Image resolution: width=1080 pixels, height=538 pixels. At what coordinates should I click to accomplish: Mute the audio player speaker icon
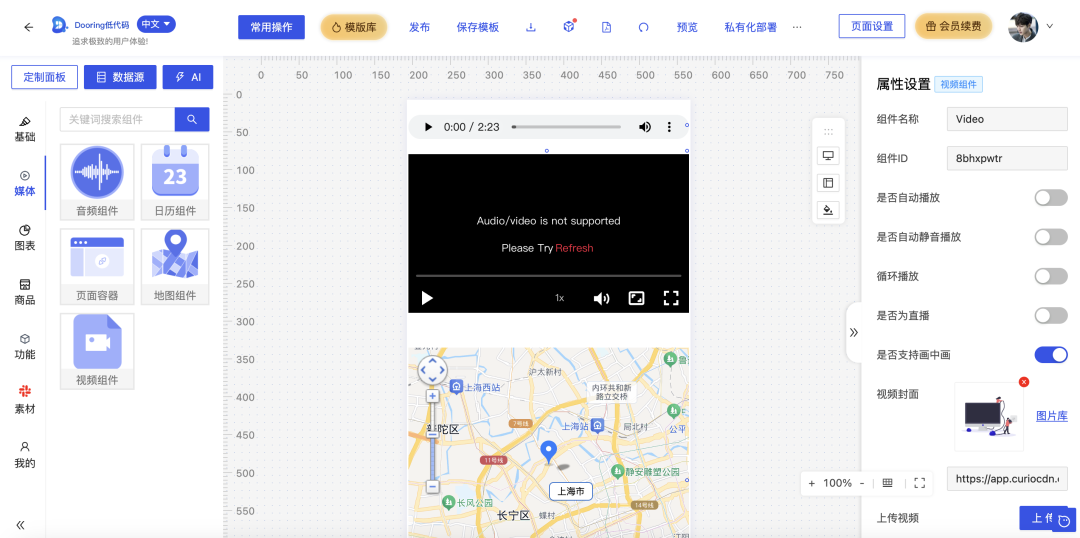pyautogui.click(x=645, y=127)
